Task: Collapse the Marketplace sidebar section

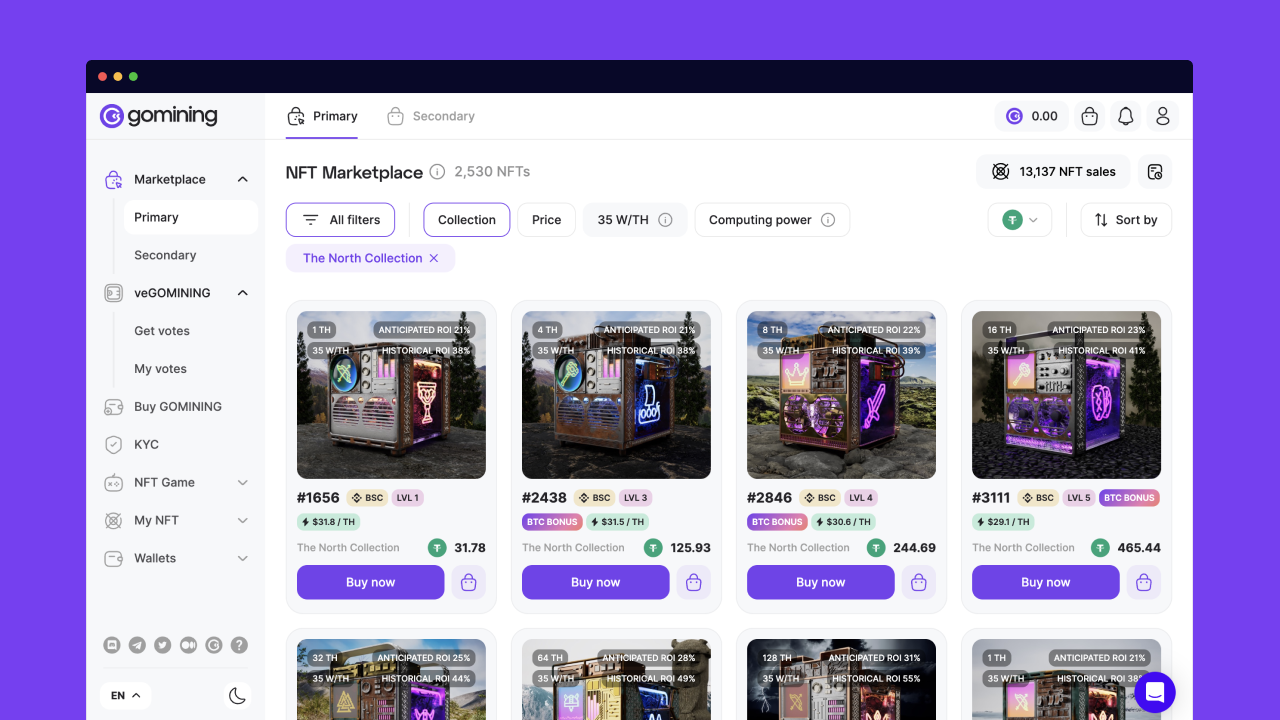Action: 242,180
